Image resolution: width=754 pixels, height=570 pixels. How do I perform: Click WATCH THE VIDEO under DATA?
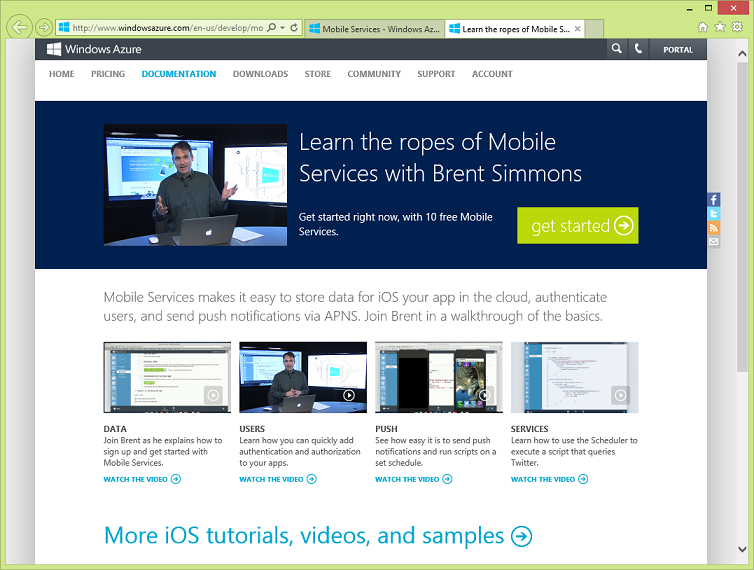pyautogui.click(x=142, y=479)
